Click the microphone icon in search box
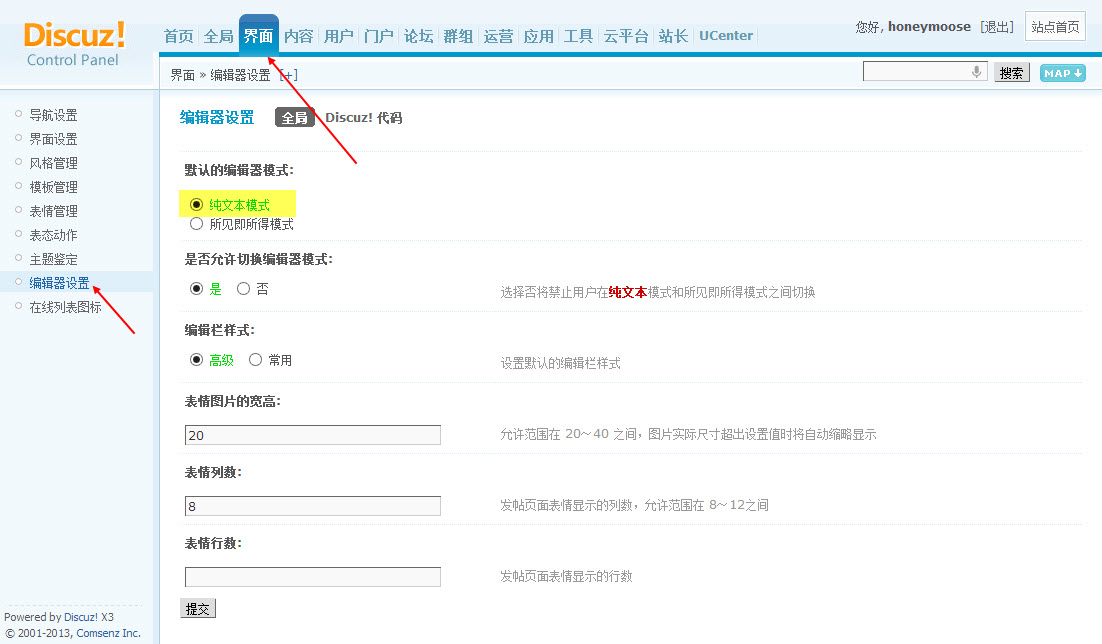This screenshot has height=644, width=1102. [x=976, y=72]
